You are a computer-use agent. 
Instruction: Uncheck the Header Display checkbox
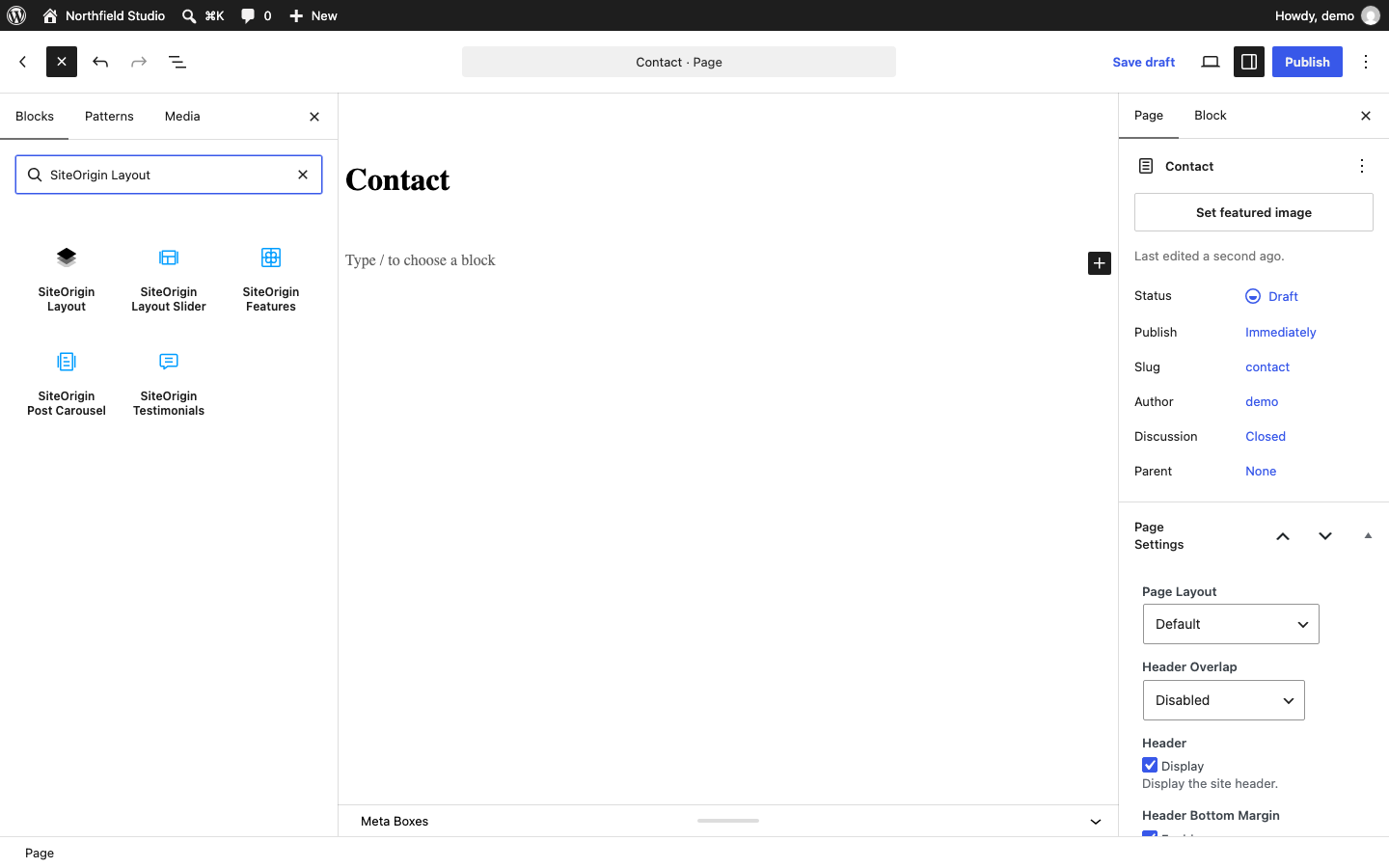1150,765
